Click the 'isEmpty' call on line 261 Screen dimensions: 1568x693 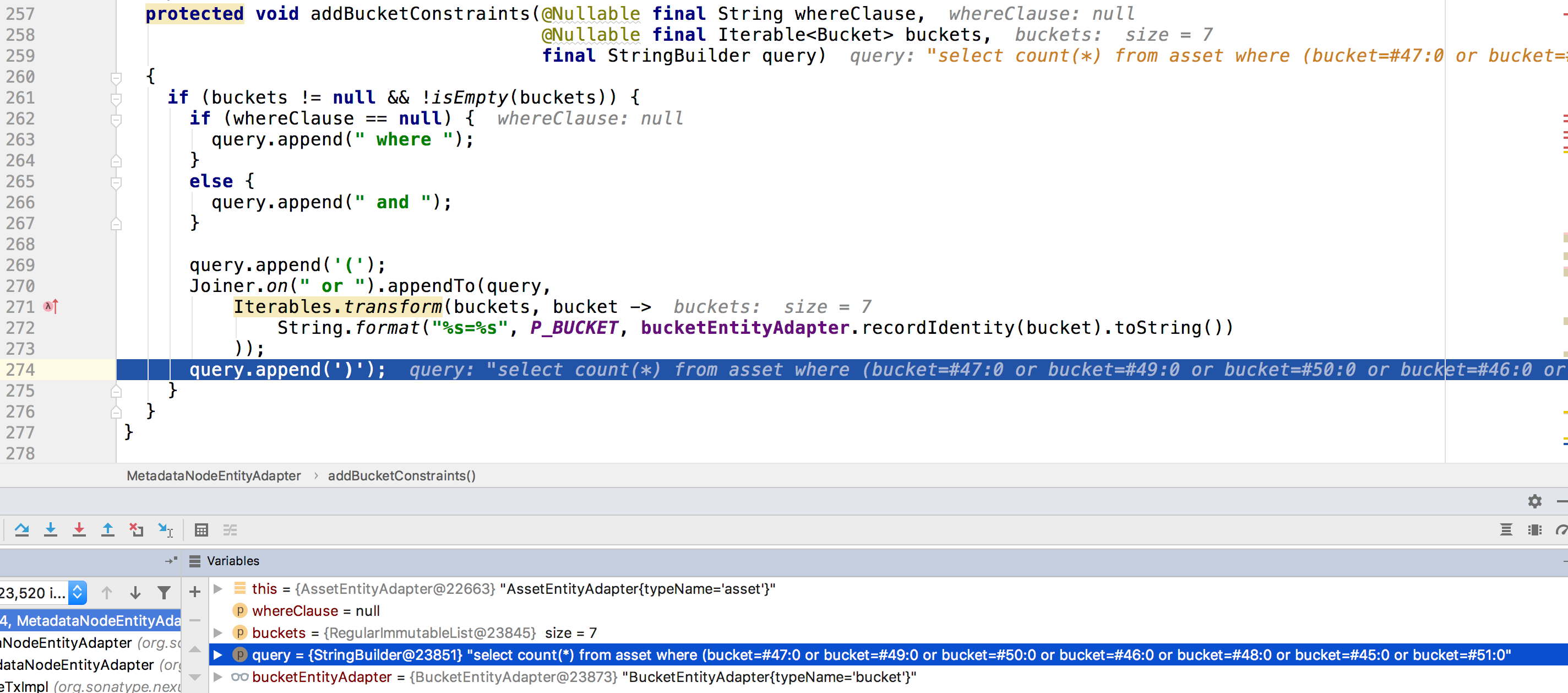pos(470,98)
